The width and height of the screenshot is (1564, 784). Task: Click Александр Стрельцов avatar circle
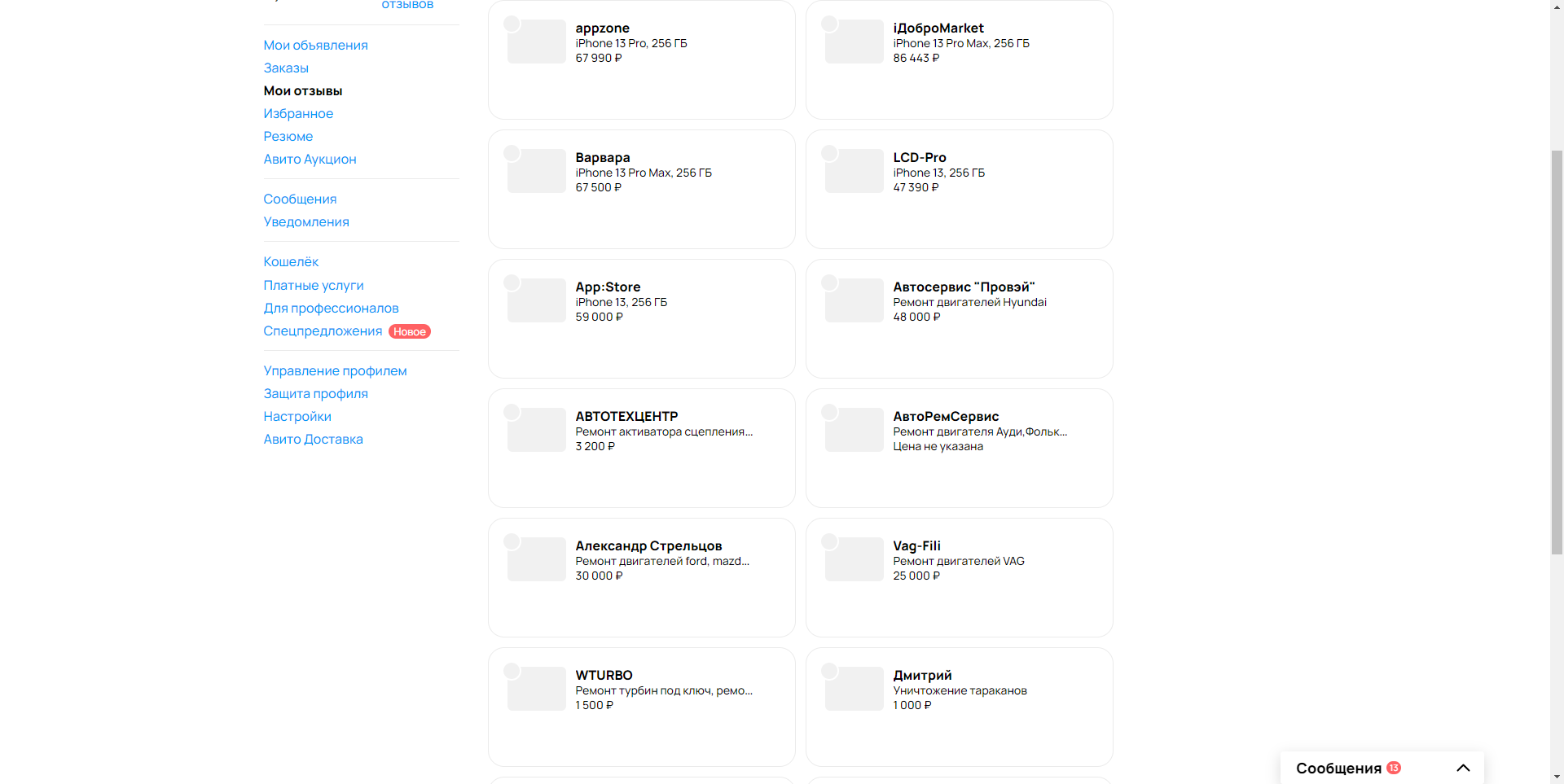pos(512,541)
